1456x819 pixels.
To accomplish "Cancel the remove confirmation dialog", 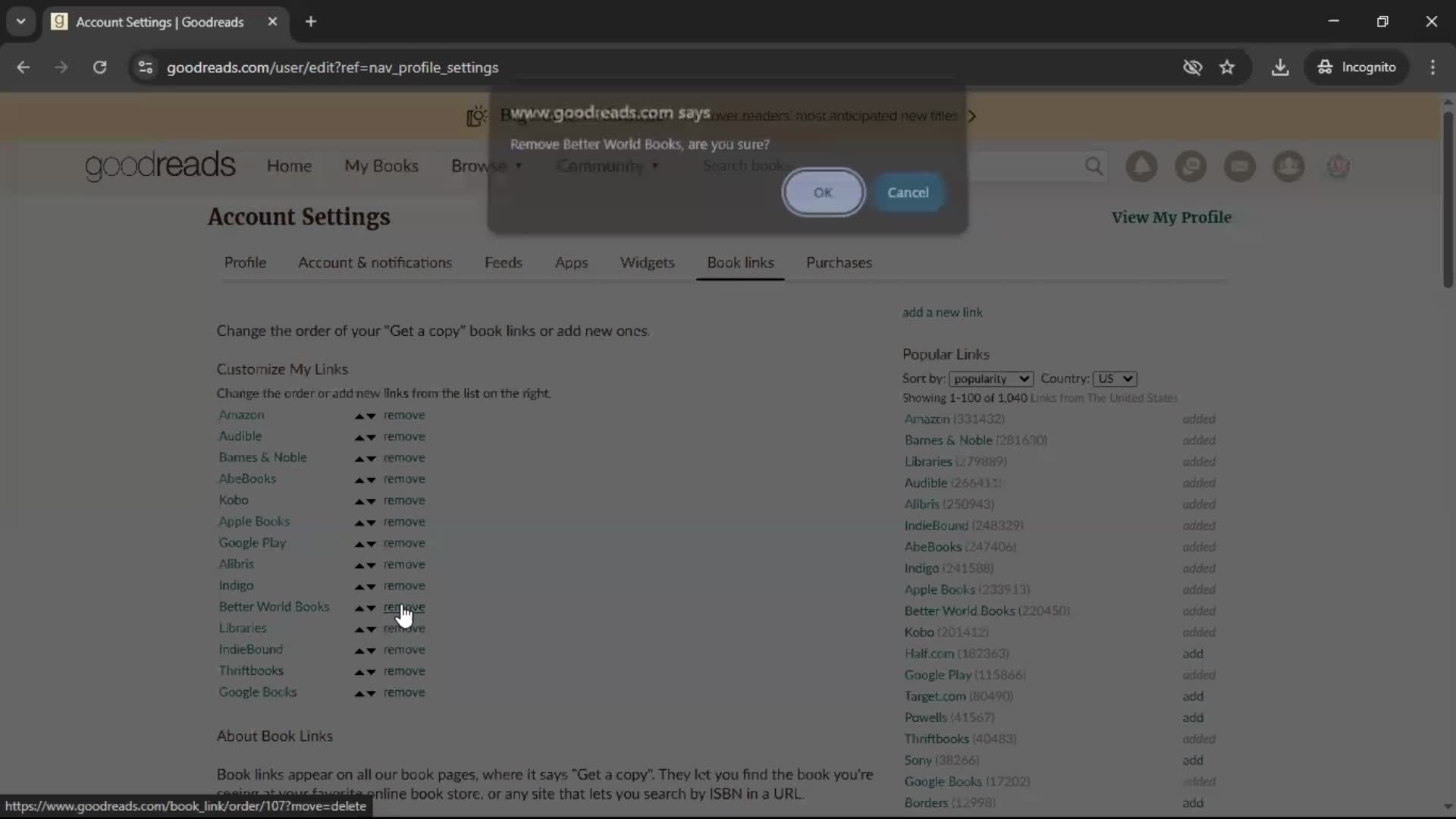I will 908,193.
